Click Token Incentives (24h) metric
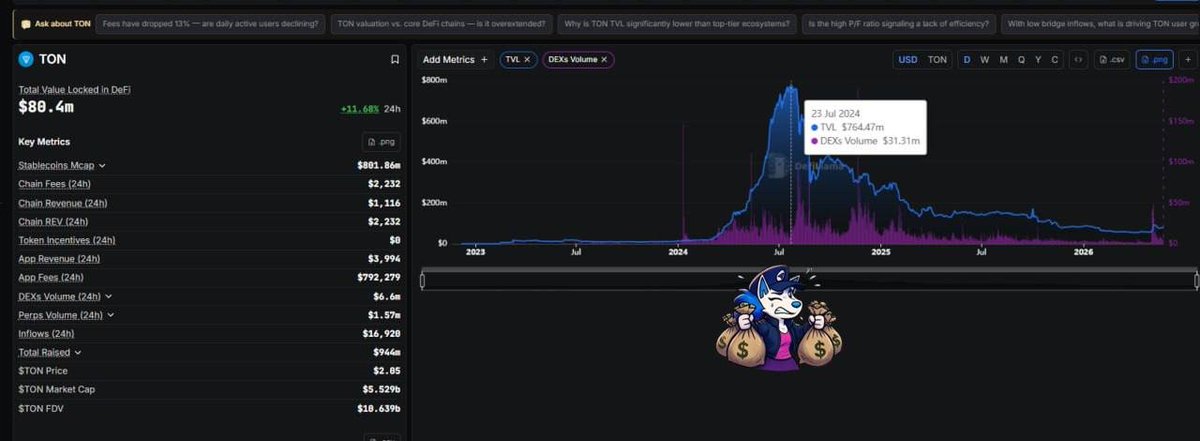Image resolution: width=1200 pixels, height=441 pixels. [66, 240]
